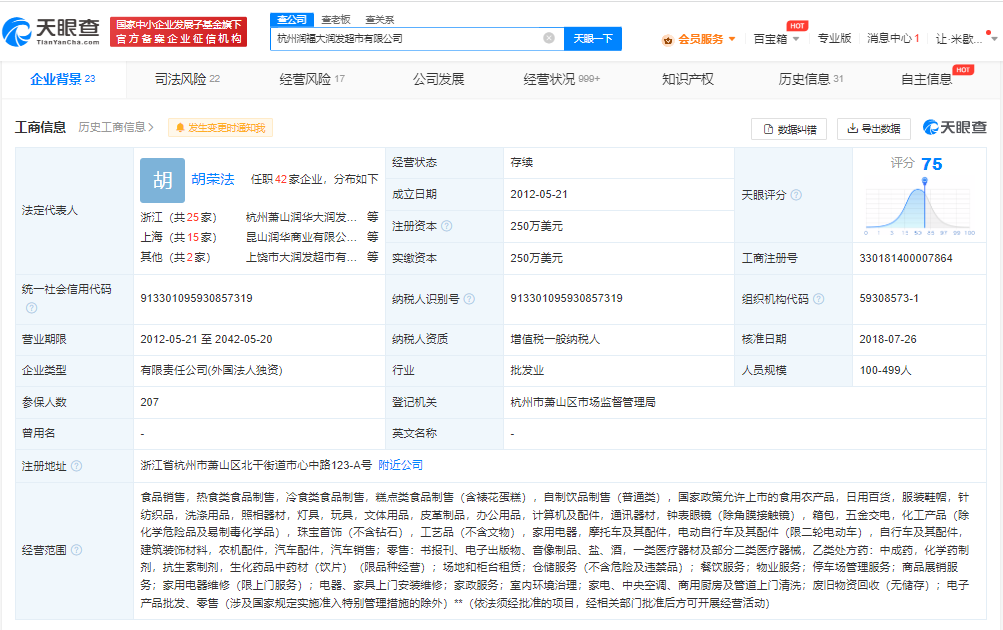Open help icon next to 天眼评分
1003x630 pixels.
pyautogui.click(x=796, y=194)
